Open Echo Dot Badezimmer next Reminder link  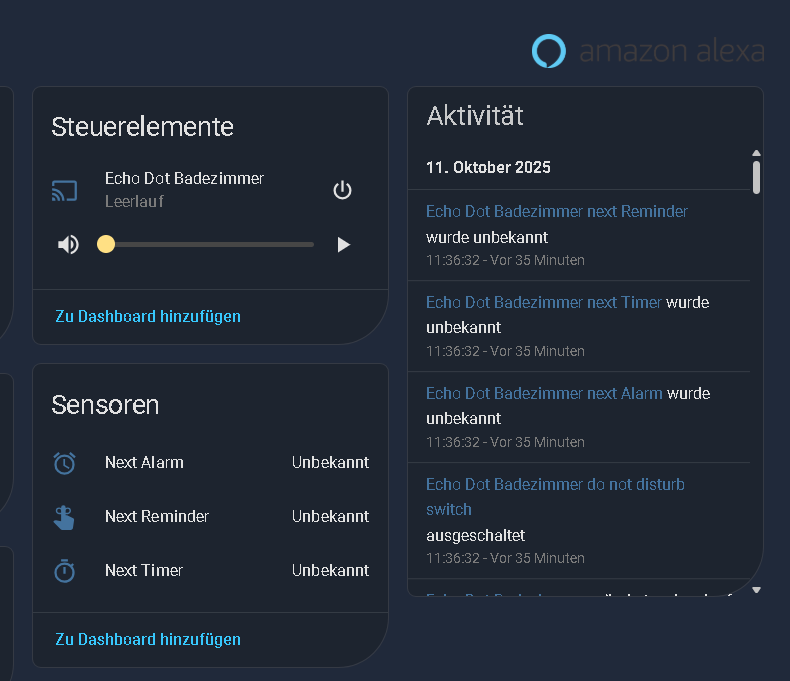pos(556,211)
